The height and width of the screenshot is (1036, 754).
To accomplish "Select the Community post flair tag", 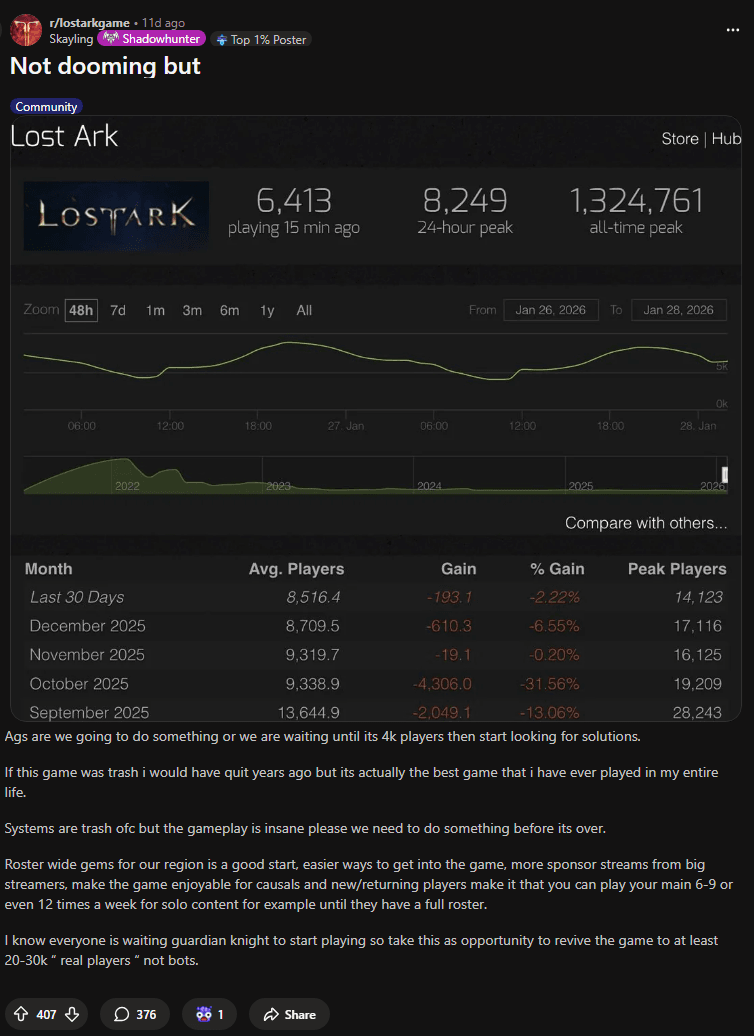I will click(x=46, y=107).
